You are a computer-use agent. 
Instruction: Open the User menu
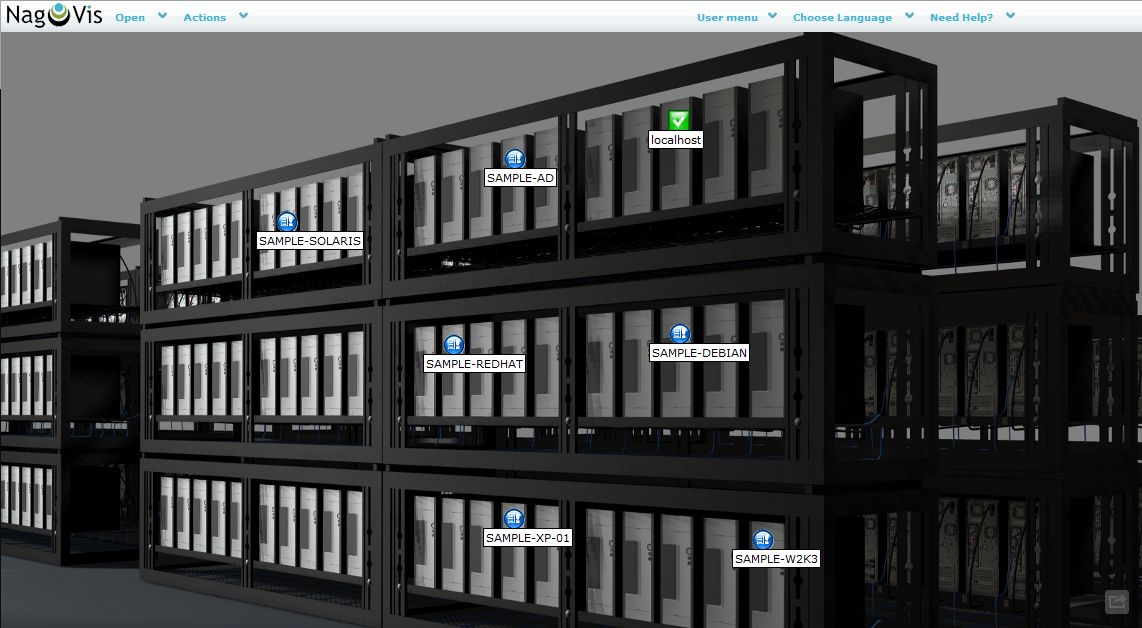[x=727, y=17]
